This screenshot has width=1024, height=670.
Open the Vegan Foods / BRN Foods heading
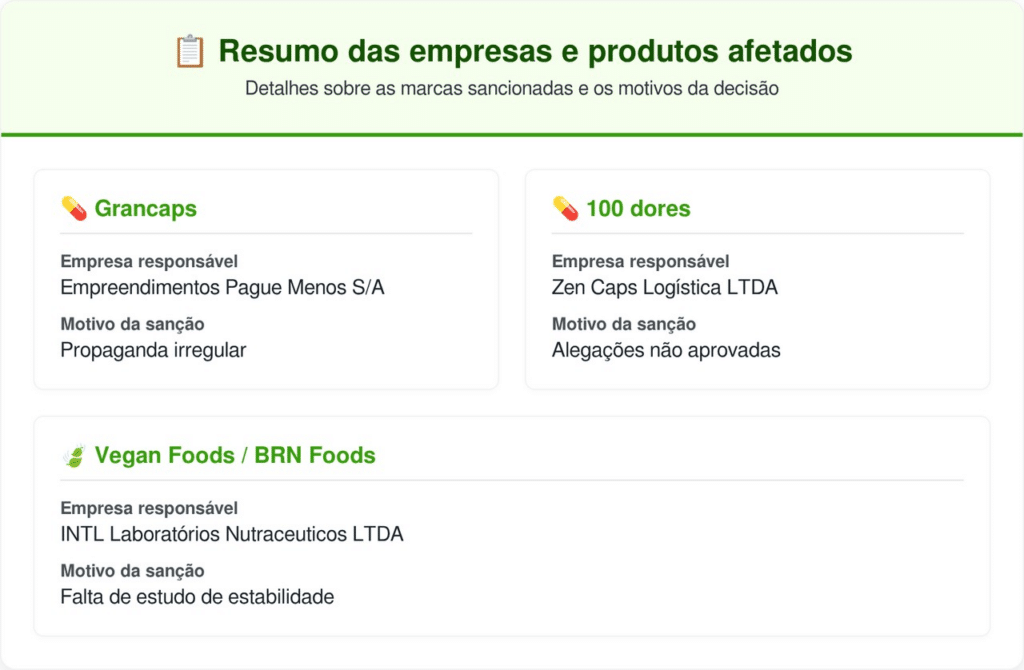coord(235,456)
